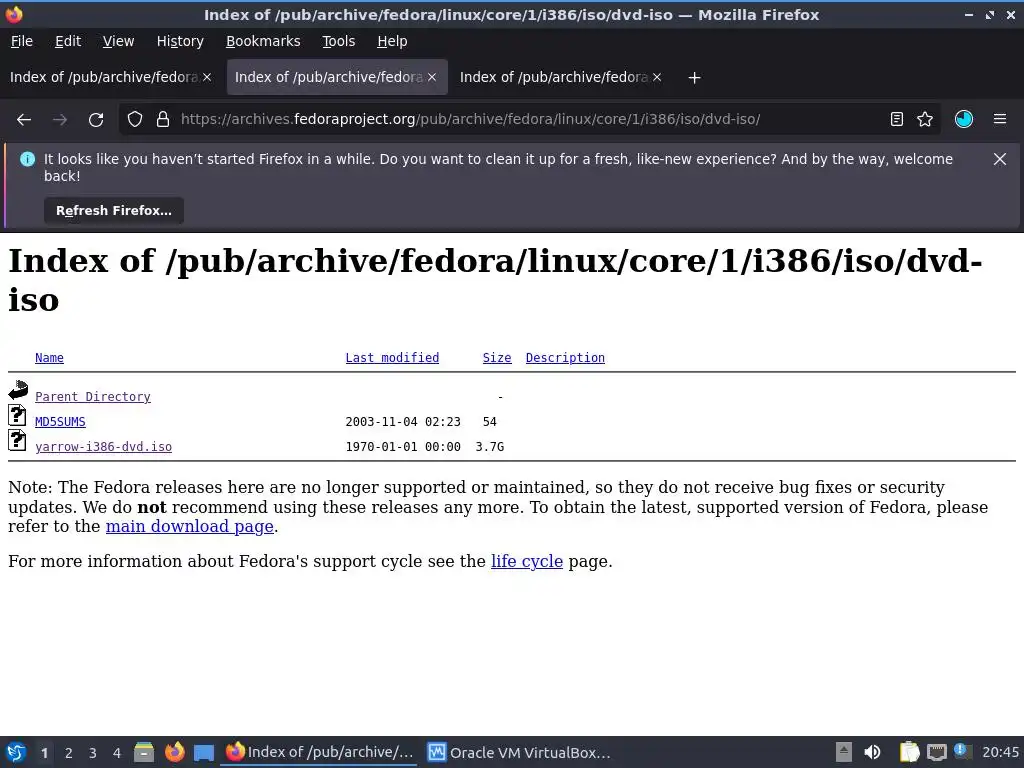The height and width of the screenshot is (768, 1024).
Task: Sort listing by Description column
Action: pos(565,358)
